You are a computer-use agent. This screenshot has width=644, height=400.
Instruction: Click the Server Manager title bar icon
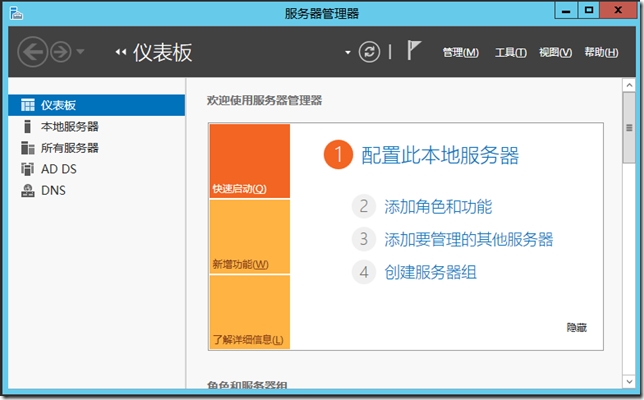16,13
